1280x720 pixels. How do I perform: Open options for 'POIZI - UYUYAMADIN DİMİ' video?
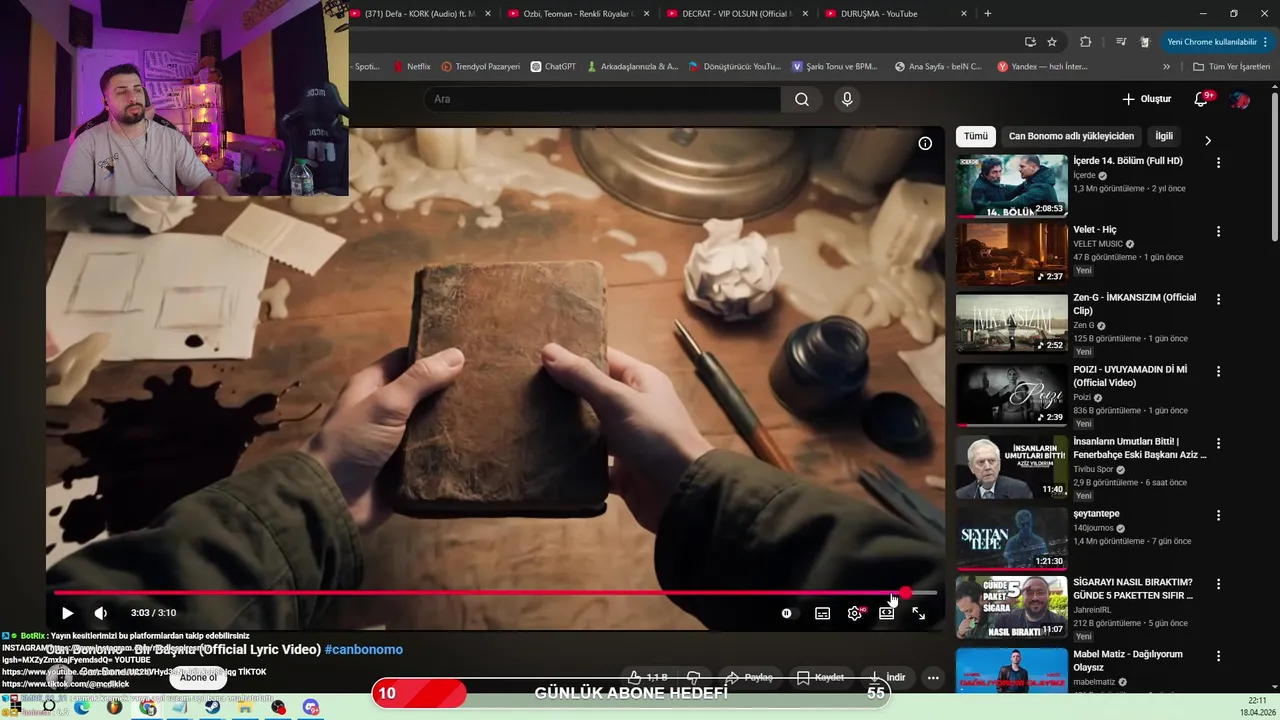[x=1218, y=371]
